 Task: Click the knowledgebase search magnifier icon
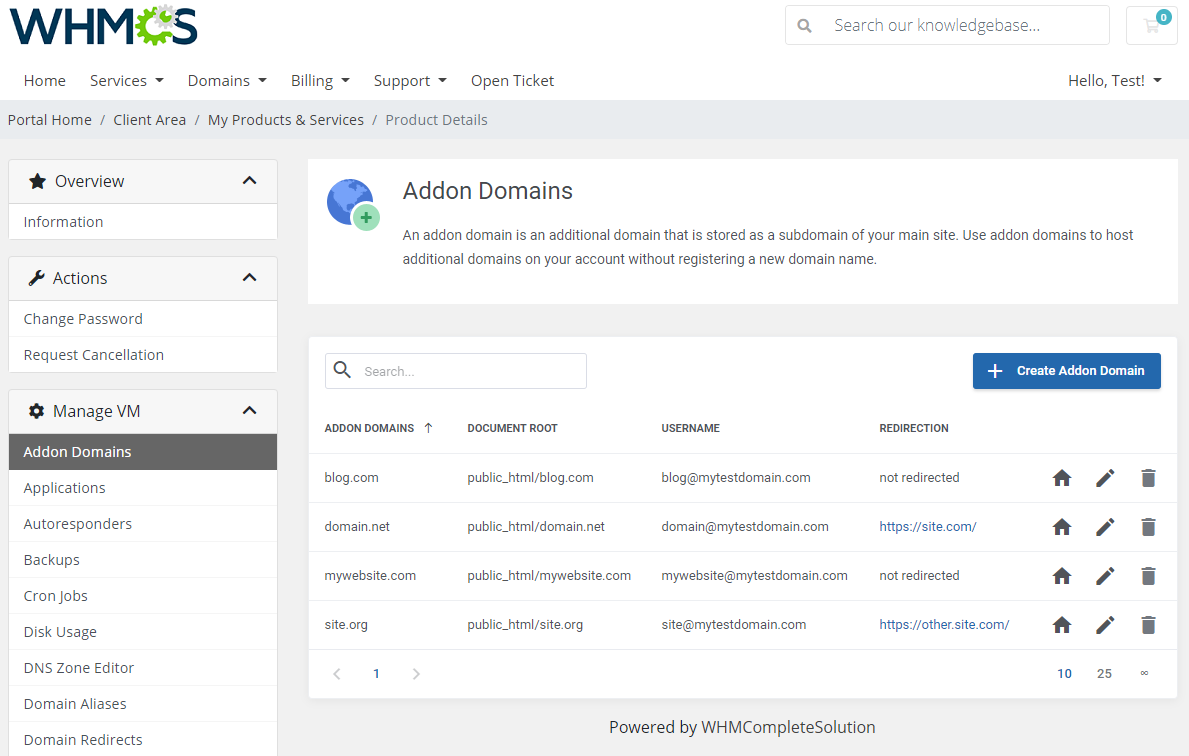tap(805, 25)
